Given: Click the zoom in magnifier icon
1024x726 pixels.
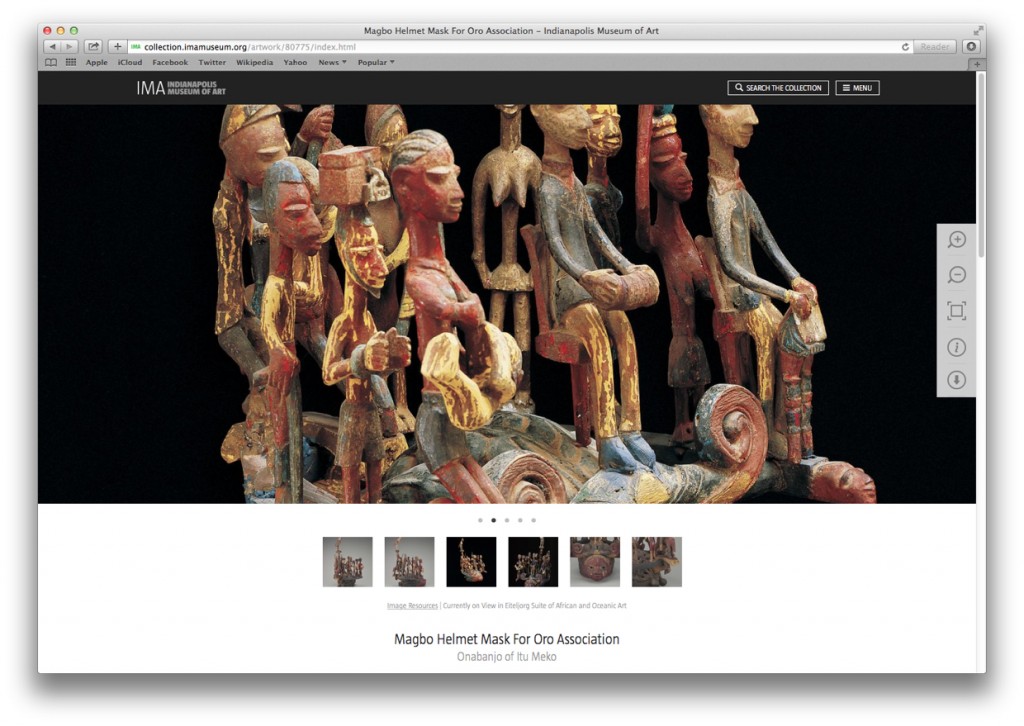Looking at the screenshot, I should point(957,240).
